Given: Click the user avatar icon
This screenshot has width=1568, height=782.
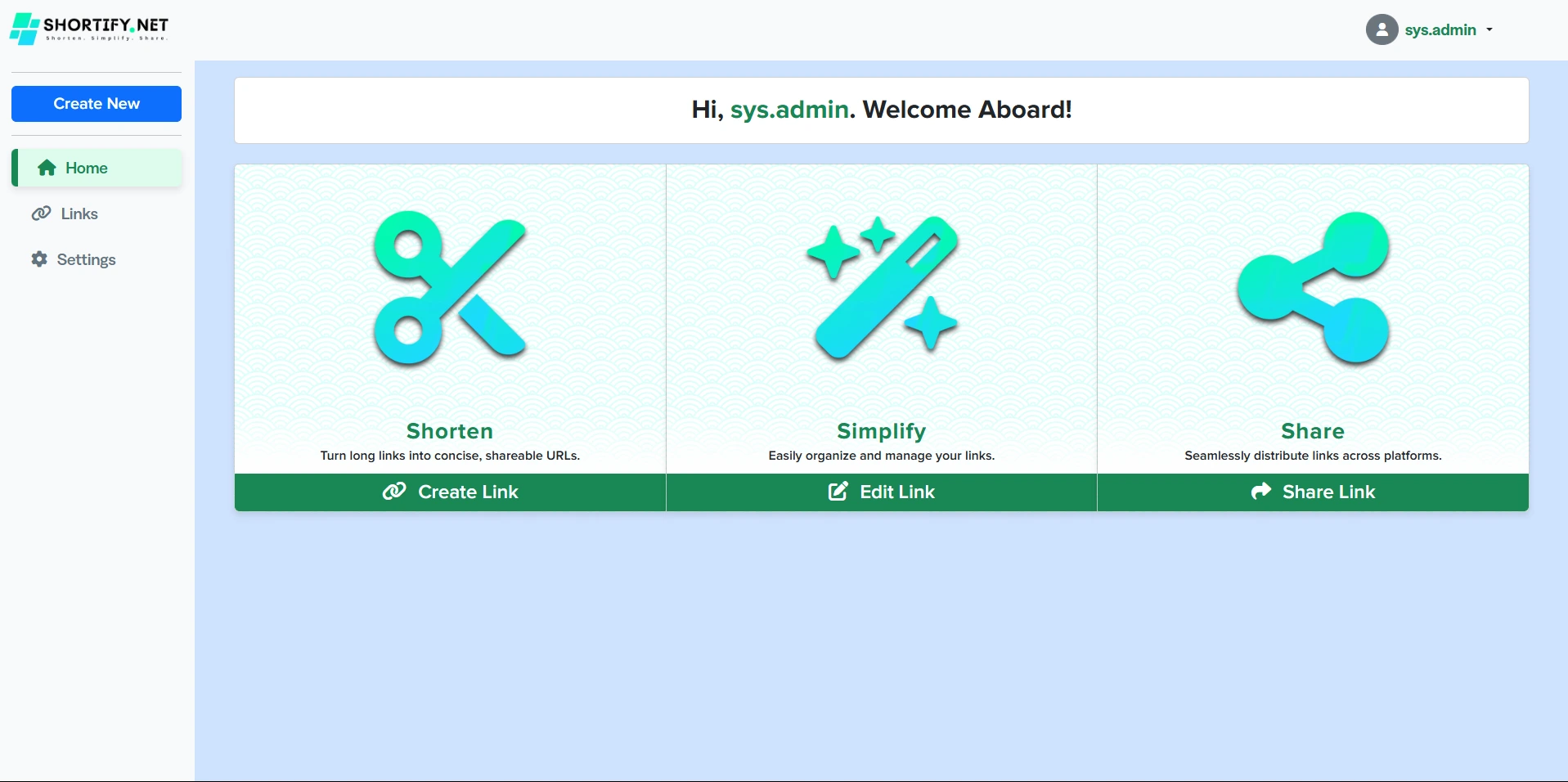Looking at the screenshot, I should click(1382, 29).
